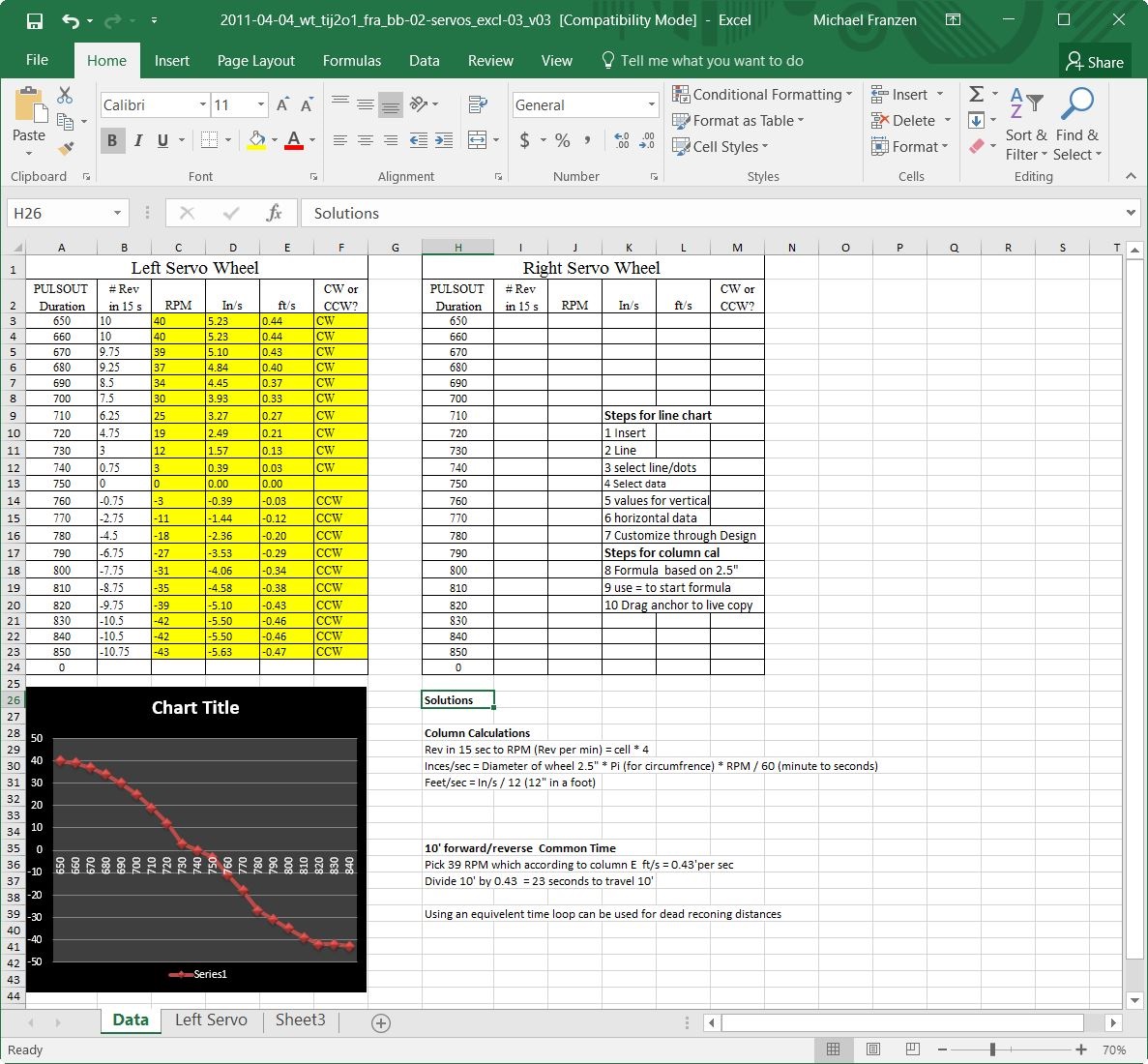This screenshot has width=1148, height=1064.
Task: Click the AutoSum sigma icon
Action: pos(976,94)
